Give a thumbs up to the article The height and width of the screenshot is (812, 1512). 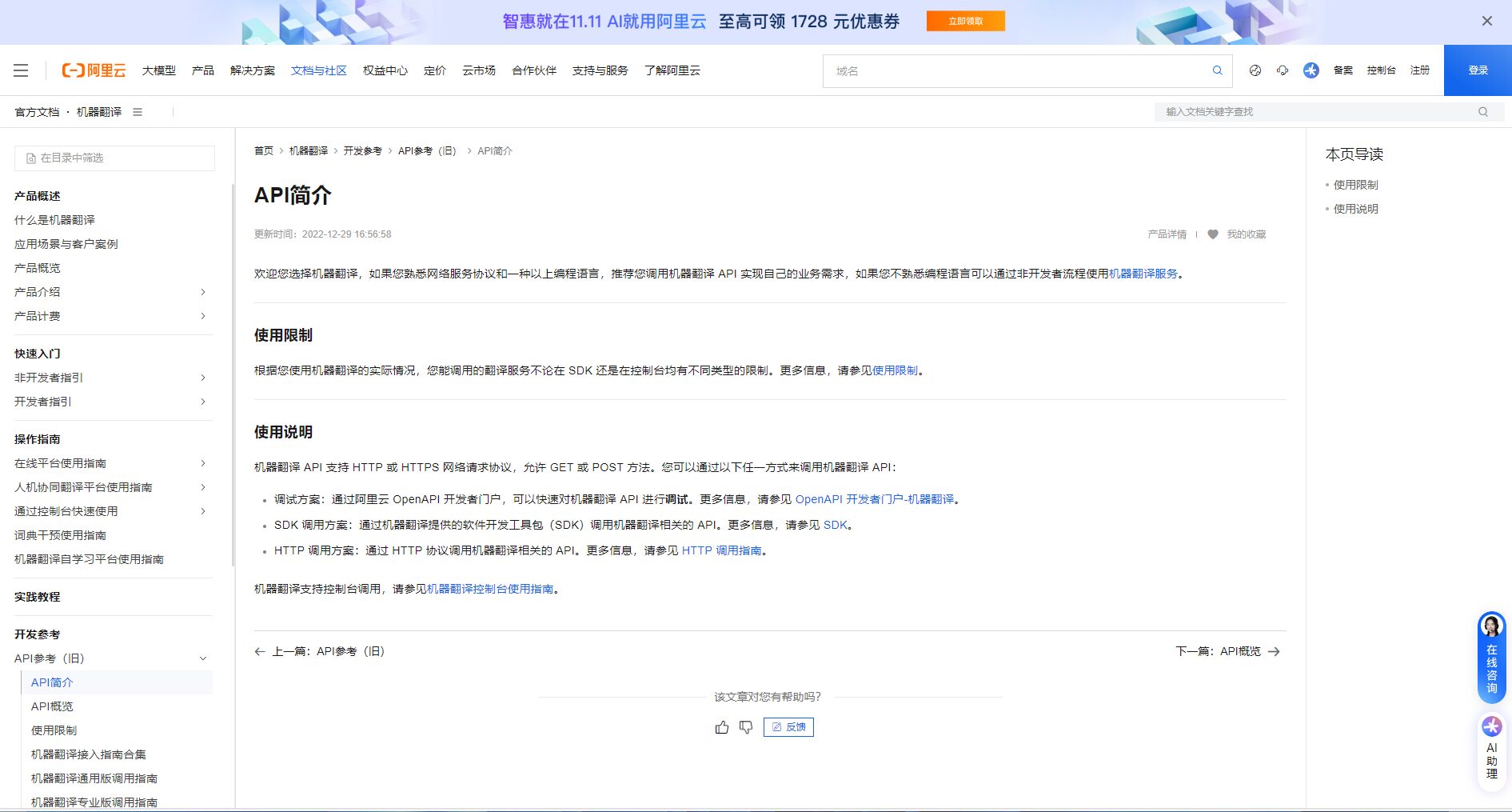(x=722, y=727)
